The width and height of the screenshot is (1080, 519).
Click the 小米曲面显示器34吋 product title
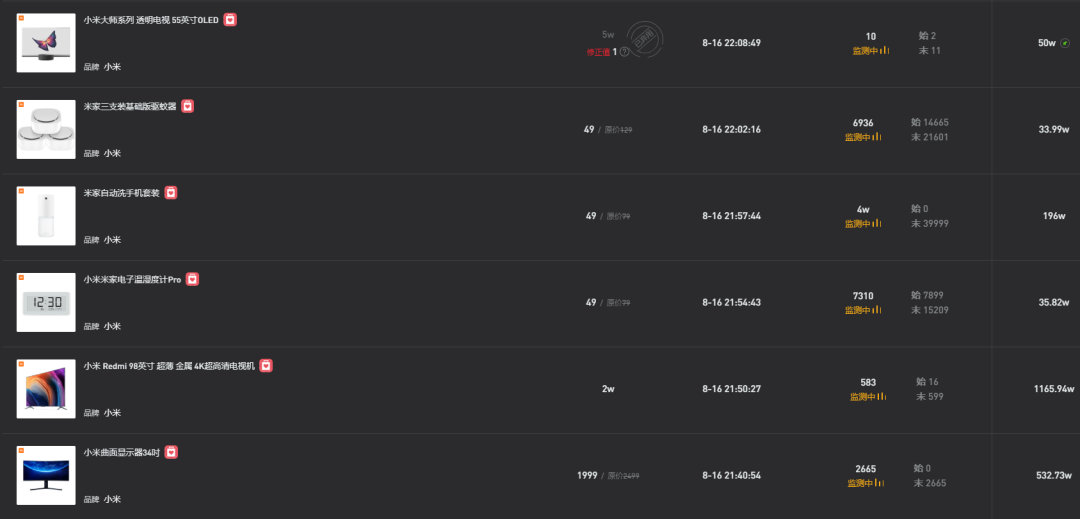pyautogui.click(x=122, y=452)
